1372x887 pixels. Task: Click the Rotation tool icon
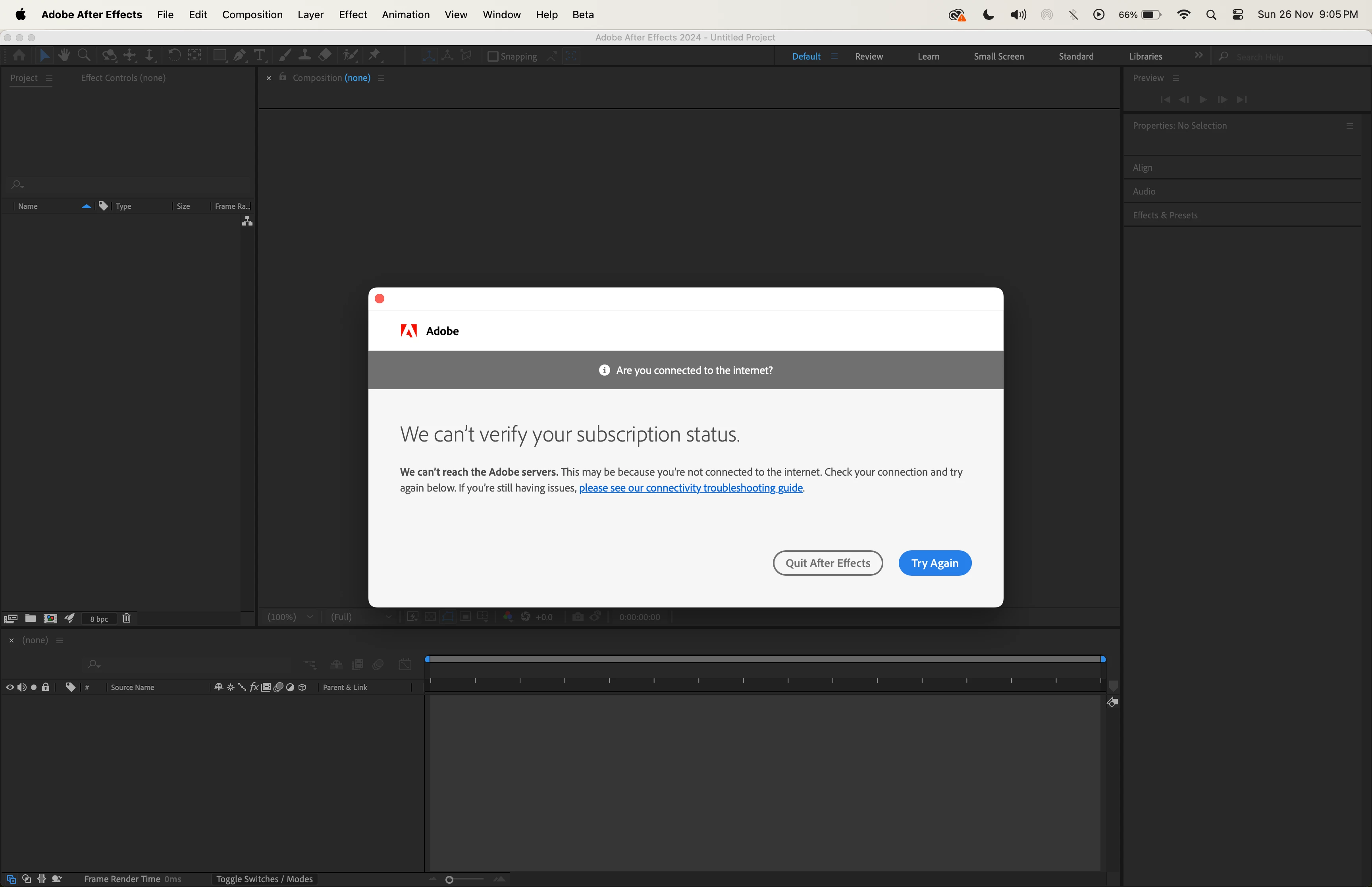click(174, 55)
